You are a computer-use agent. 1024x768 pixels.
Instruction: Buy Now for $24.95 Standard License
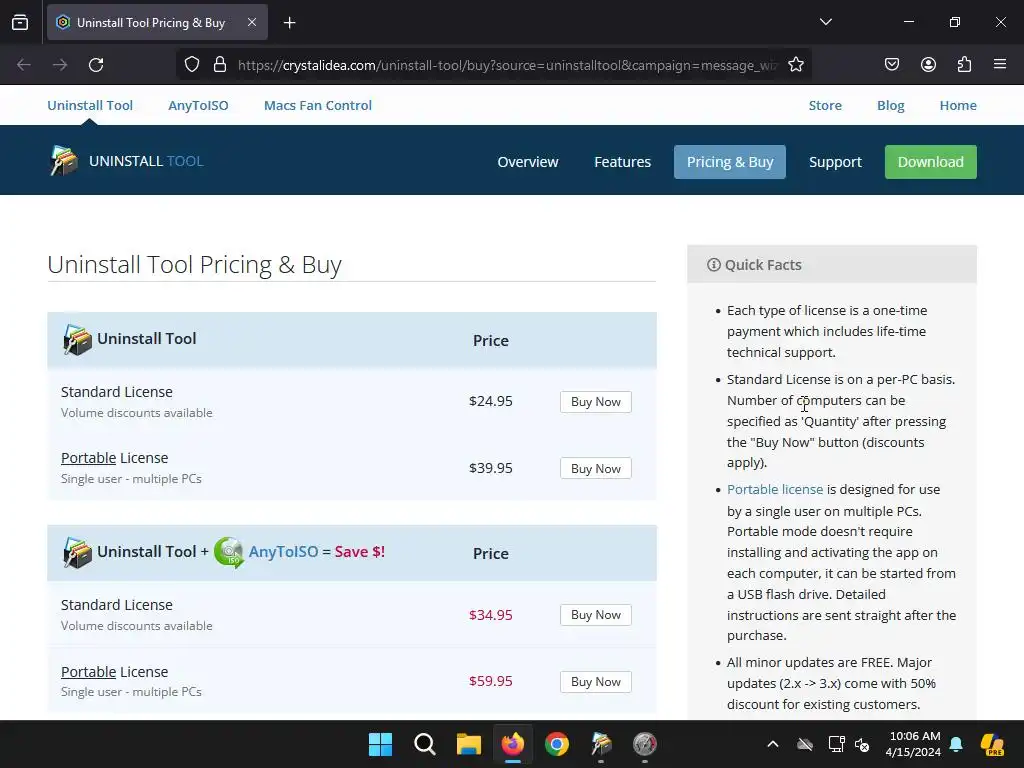click(596, 402)
